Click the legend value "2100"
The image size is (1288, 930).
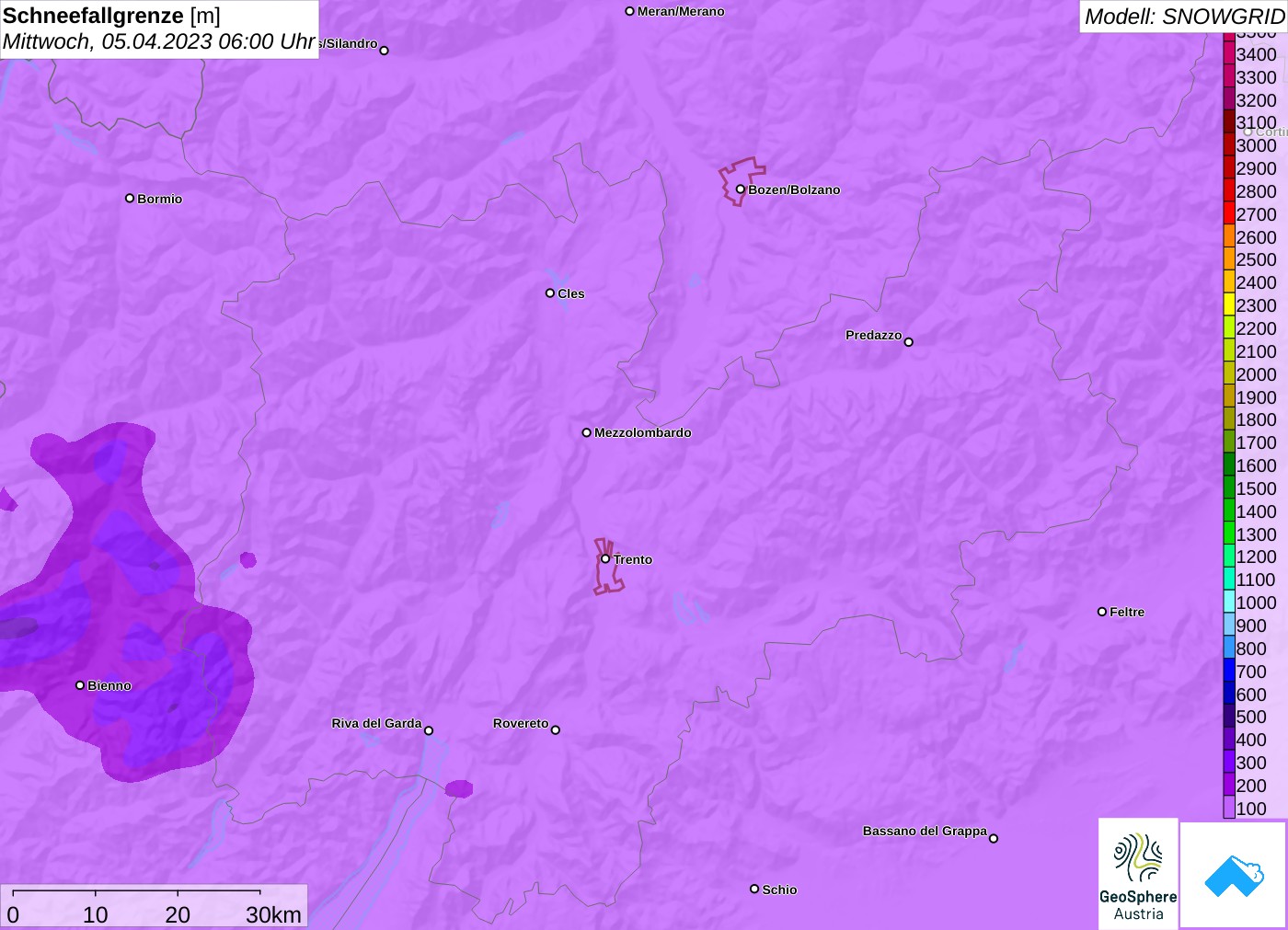click(1256, 351)
